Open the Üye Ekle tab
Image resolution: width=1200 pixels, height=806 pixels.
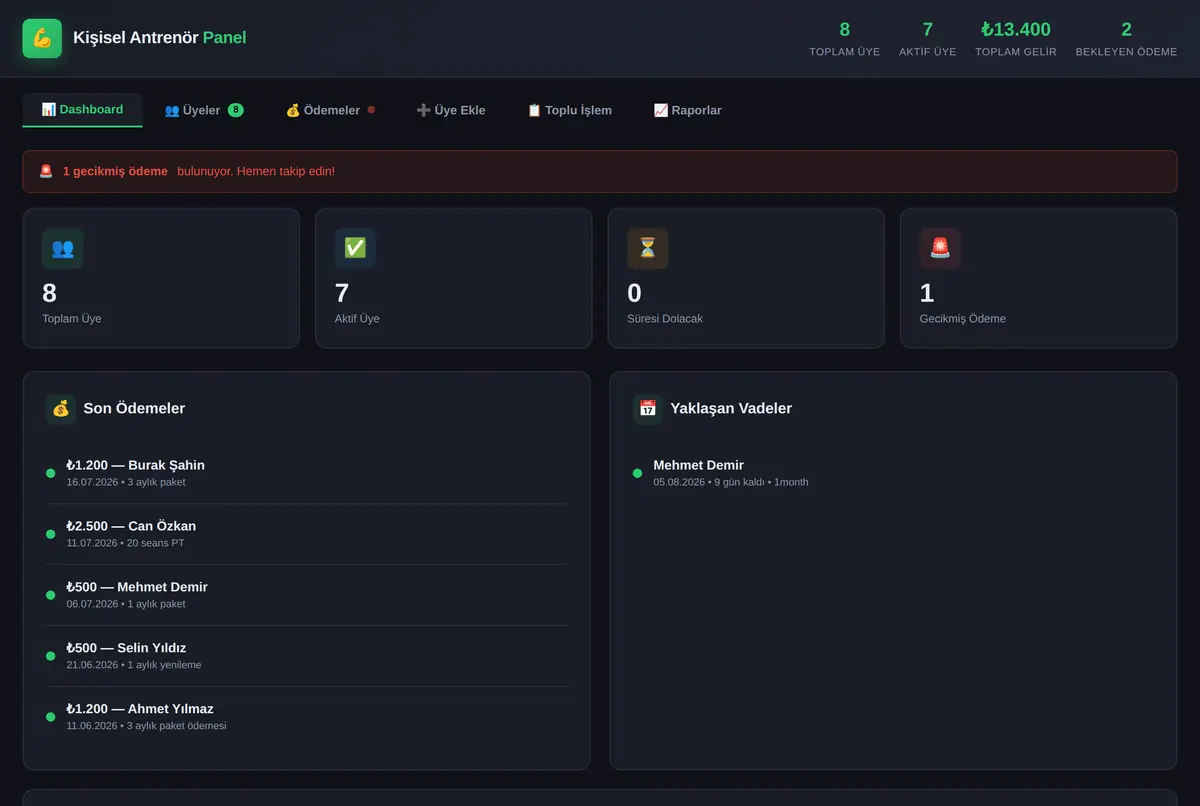pyautogui.click(x=451, y=110)
